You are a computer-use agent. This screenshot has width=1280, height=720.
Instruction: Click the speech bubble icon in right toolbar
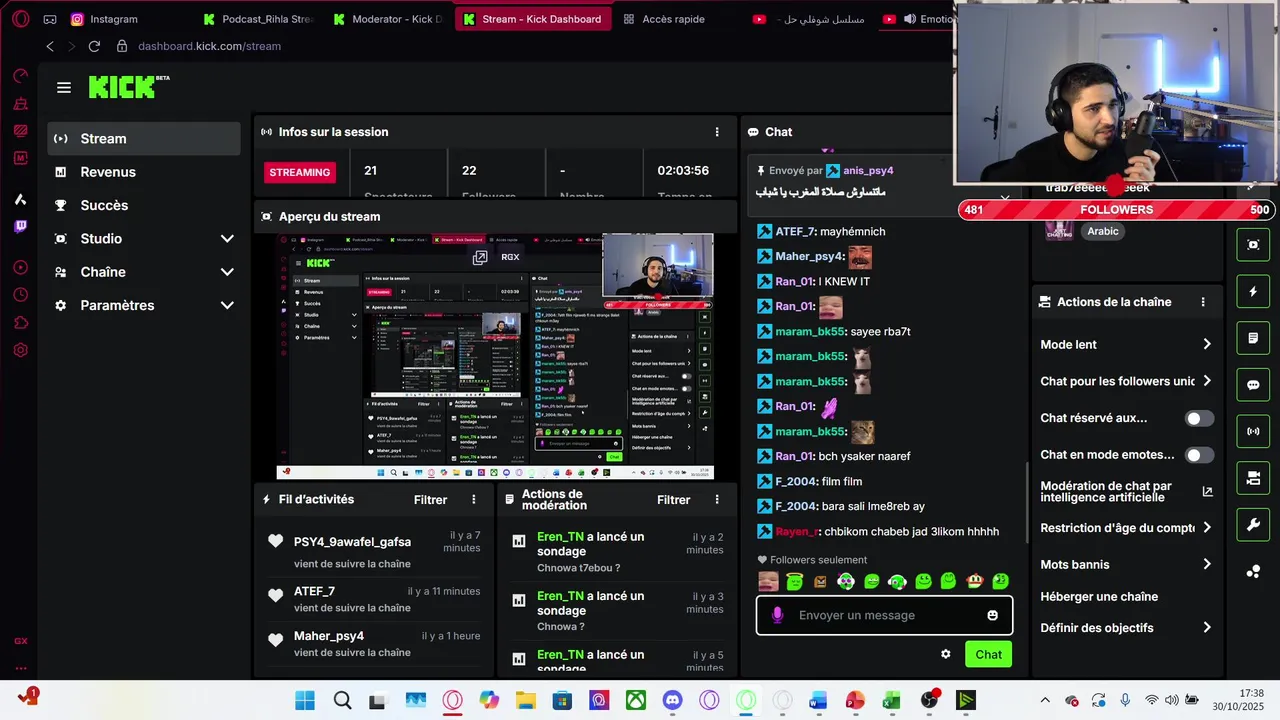tap(1253, 385)
